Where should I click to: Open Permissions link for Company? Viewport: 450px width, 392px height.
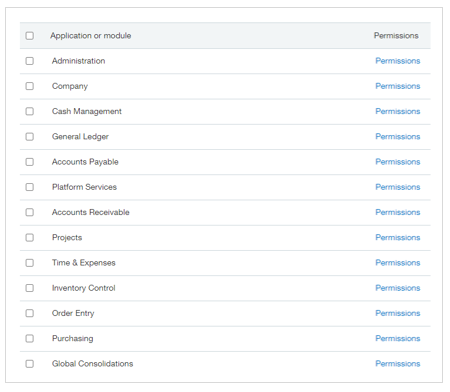point(398,86)
